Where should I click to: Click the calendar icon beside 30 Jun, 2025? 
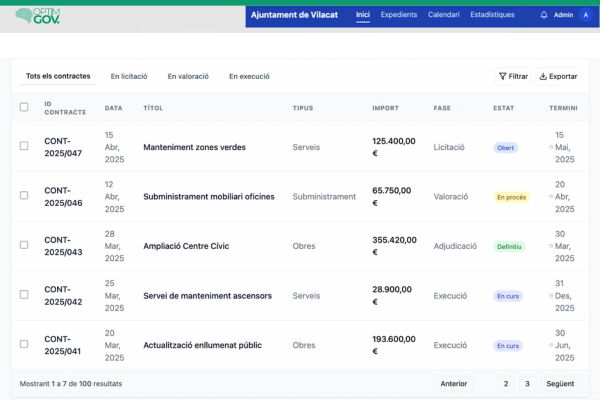tap(551, 345)
